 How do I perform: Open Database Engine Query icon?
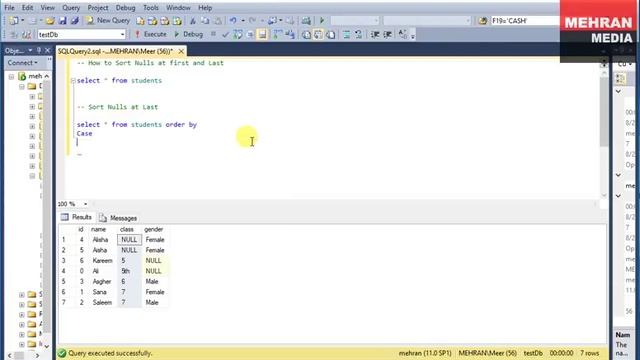click(x=140, y=20)
